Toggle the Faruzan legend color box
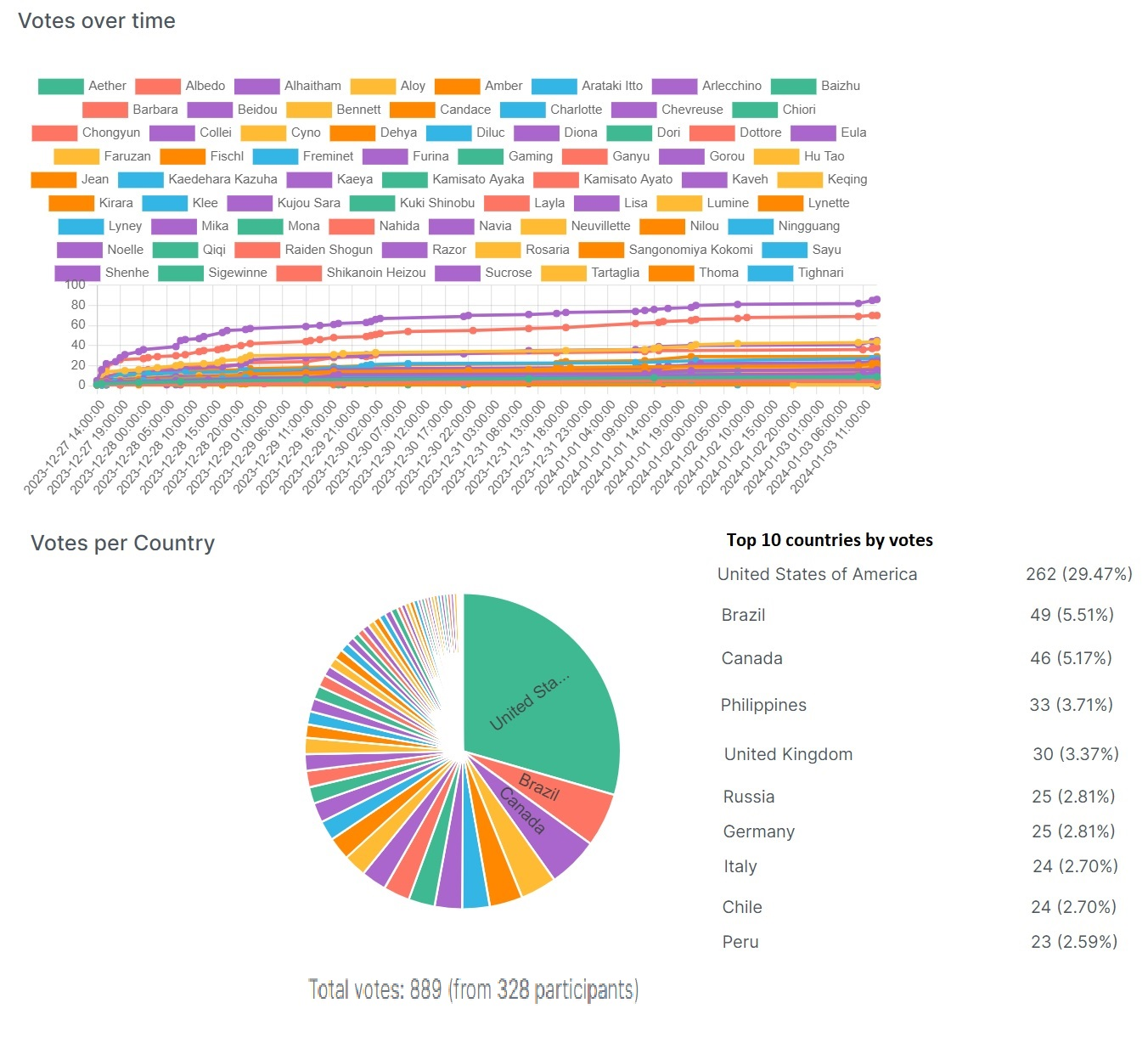The image size is (1148, 1048). coord(76,156)
